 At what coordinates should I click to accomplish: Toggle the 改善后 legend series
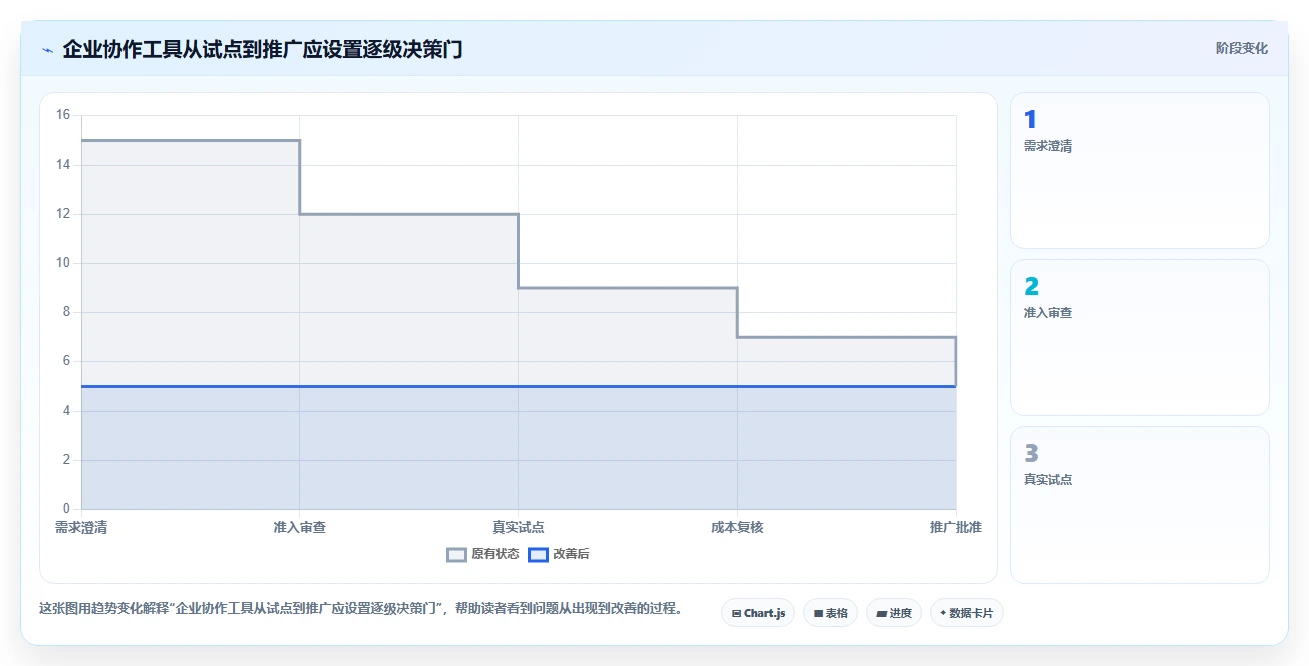pyautogui.click(x=559, y=554)
